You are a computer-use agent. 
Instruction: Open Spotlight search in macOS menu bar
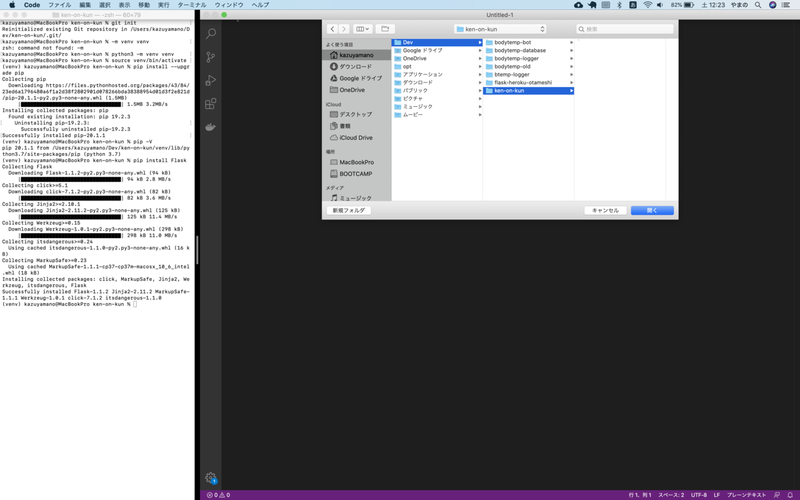[x=758, y=5]
